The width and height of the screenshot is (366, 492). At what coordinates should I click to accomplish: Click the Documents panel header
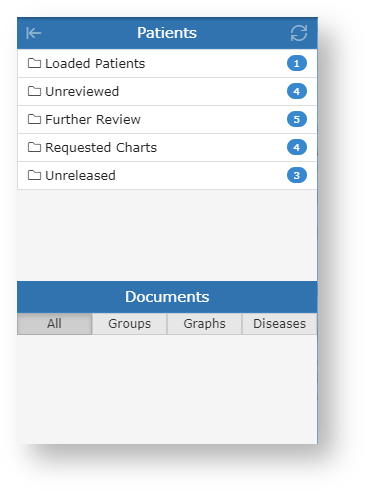click(167, 297)
